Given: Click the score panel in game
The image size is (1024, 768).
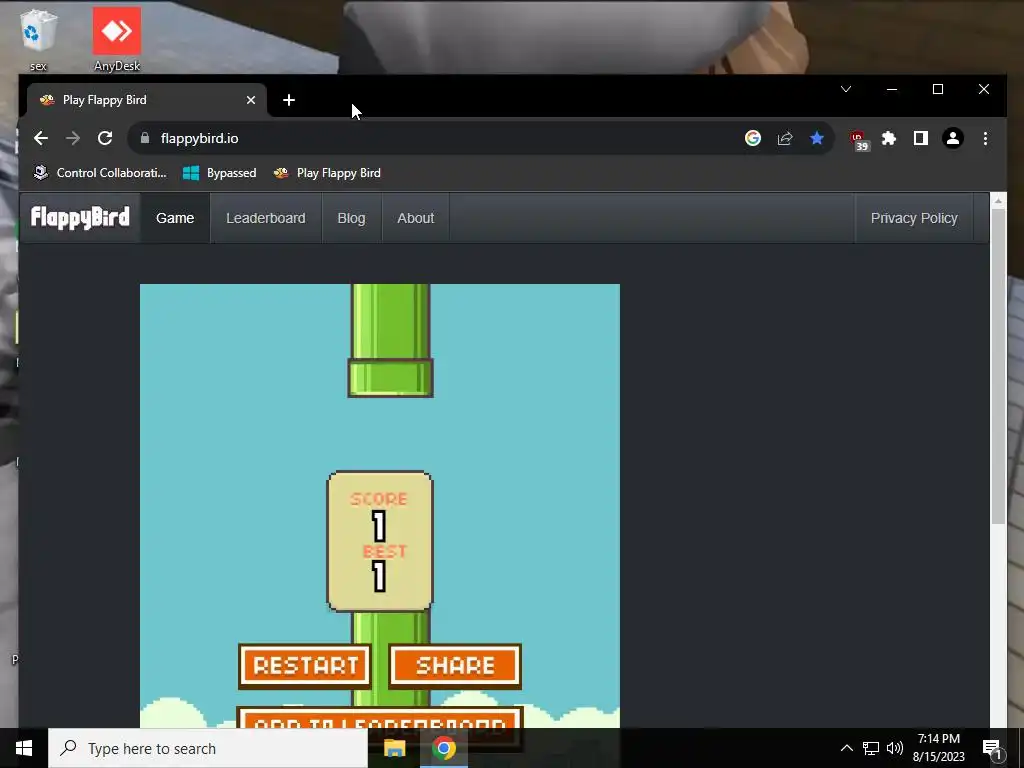Looking at the screenshot, I should [379, 541].
